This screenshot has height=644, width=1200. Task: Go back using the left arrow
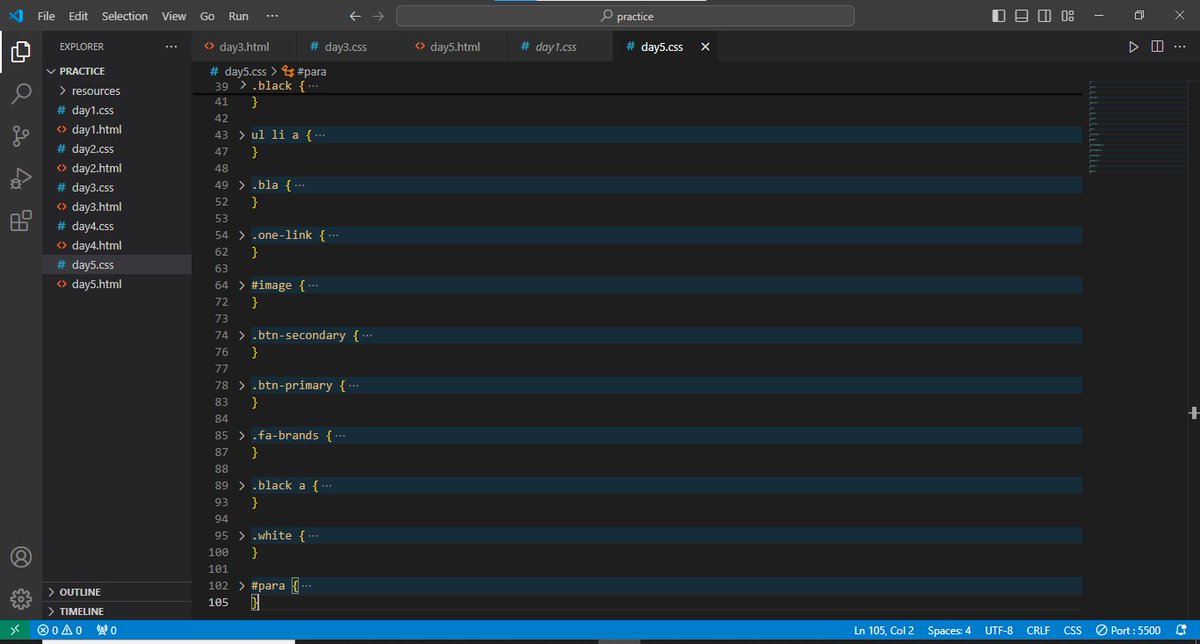click(x=356, y=16)
